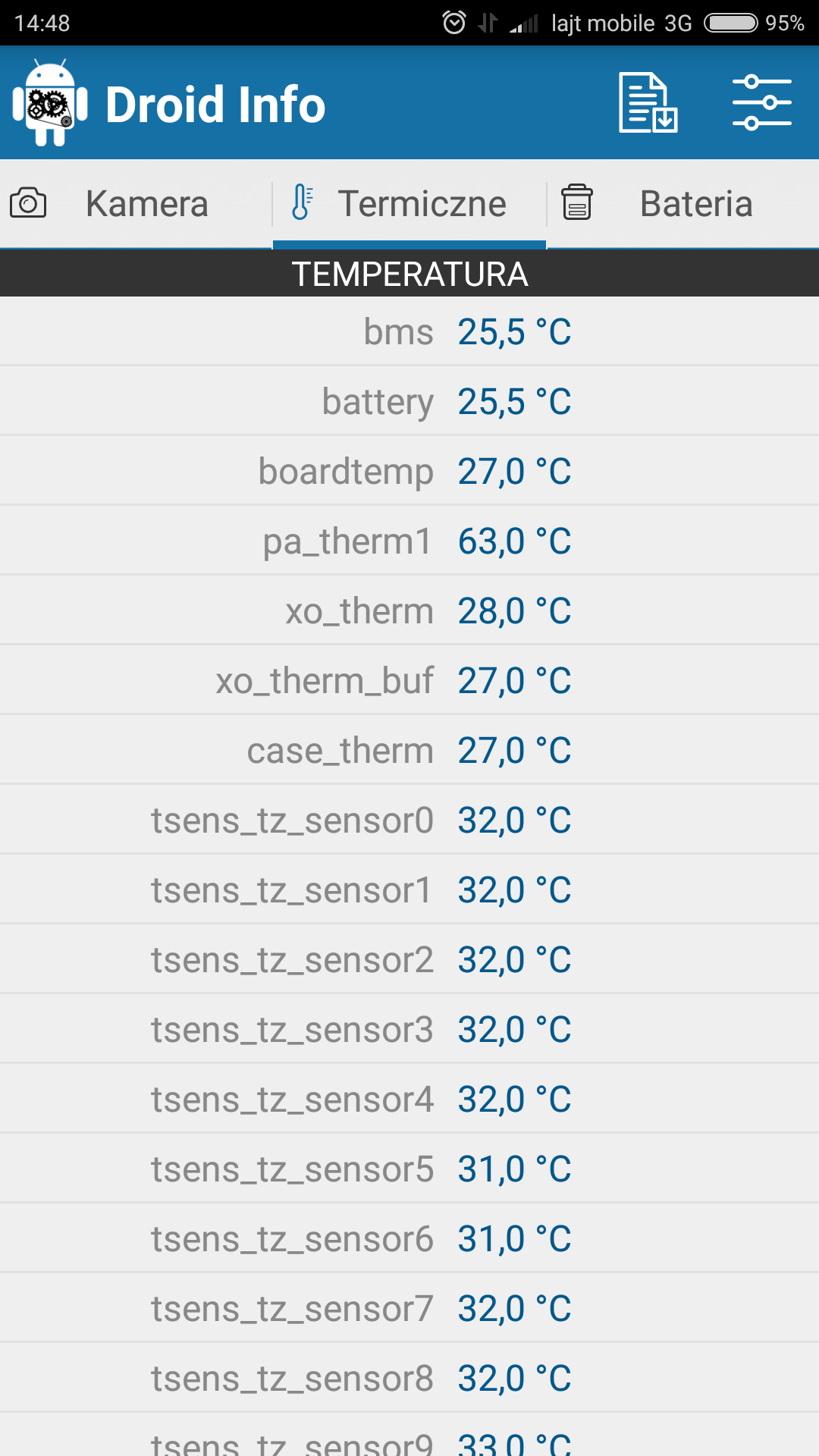Select the bms temperature row
The image size is (819, 1456).
409,332
